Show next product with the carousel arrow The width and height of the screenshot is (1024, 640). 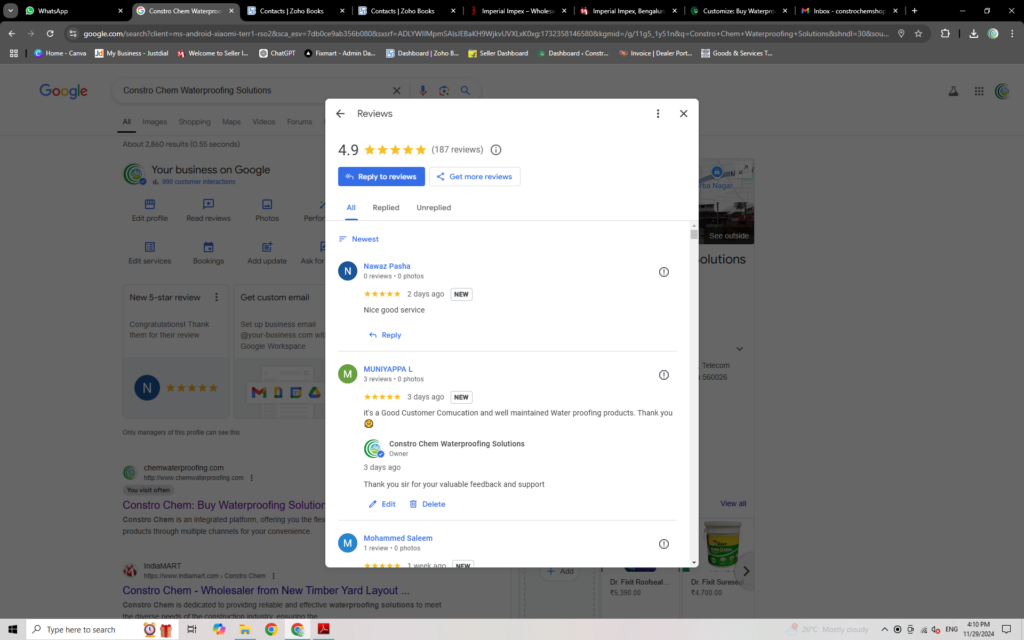tap(746, 571)
